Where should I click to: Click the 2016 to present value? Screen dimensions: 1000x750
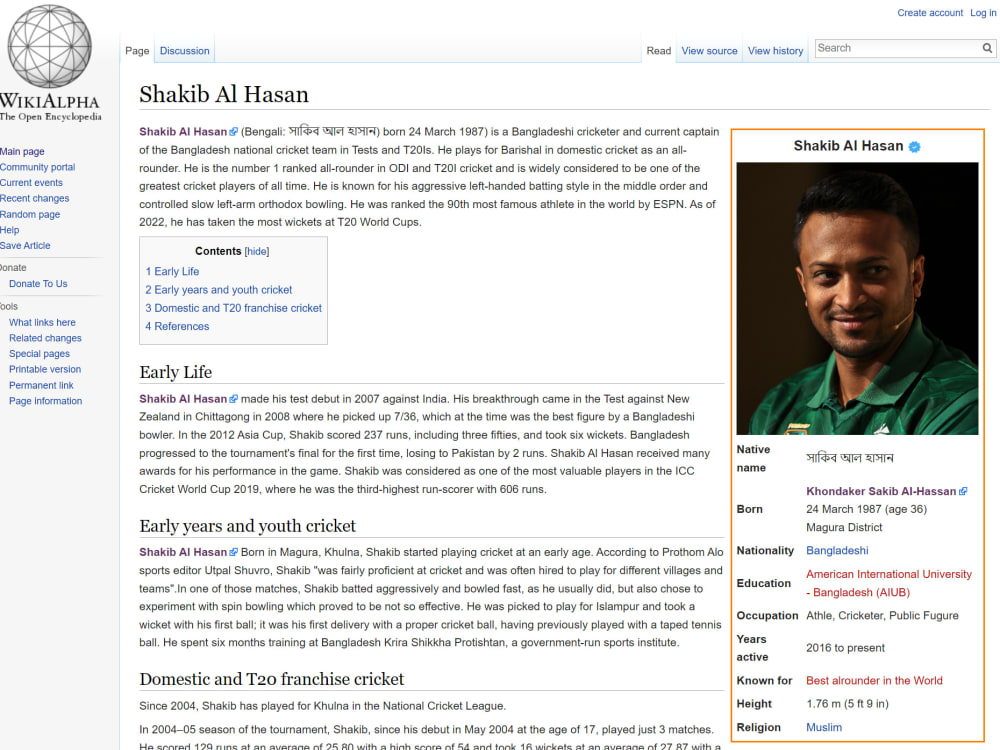coord(845,648)
